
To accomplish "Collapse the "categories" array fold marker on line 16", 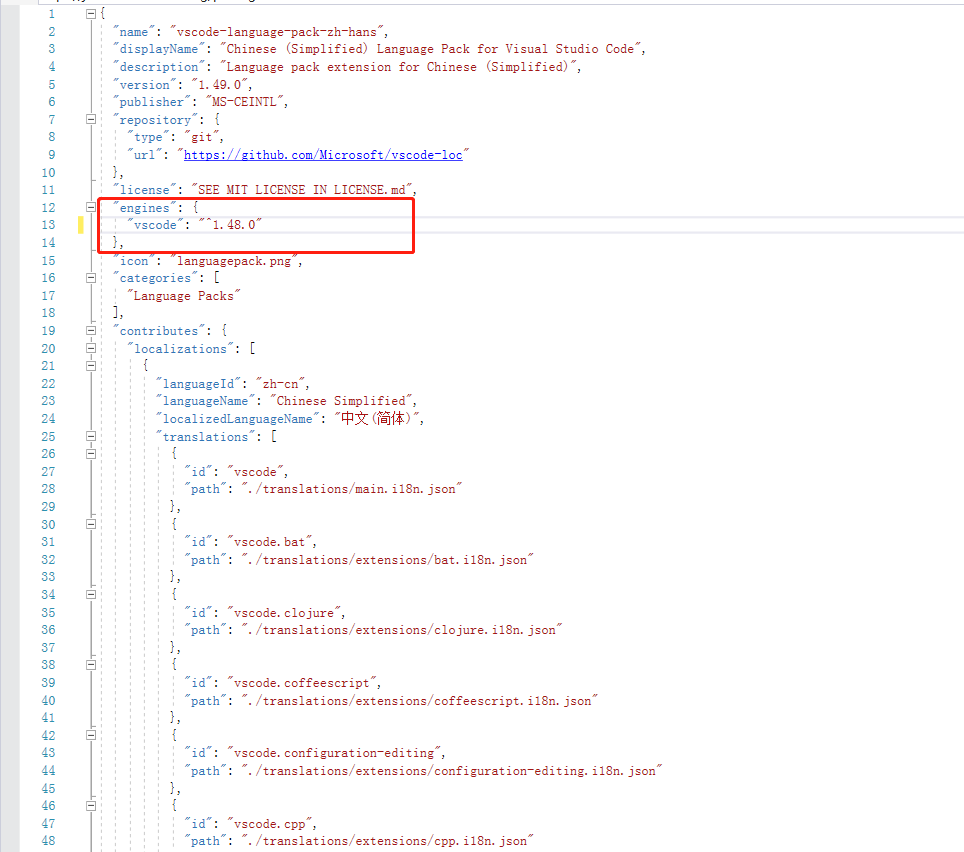I will click(x=91, y=278).
